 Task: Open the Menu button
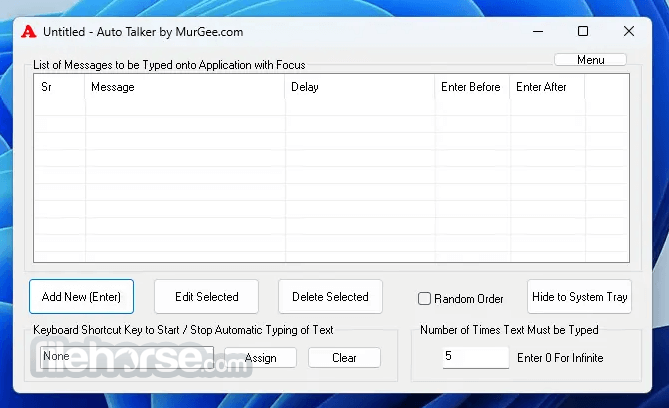pyautogui.click(x=590, y=60)
